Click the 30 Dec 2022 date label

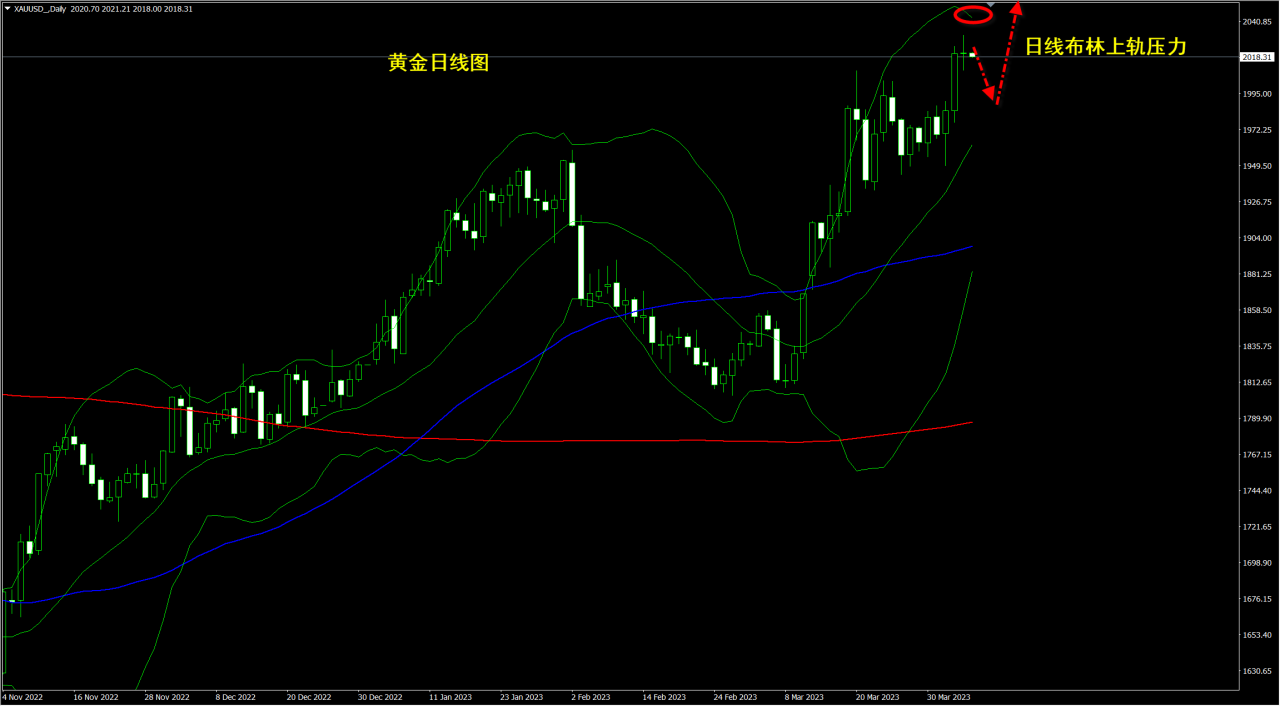point(380,697)
